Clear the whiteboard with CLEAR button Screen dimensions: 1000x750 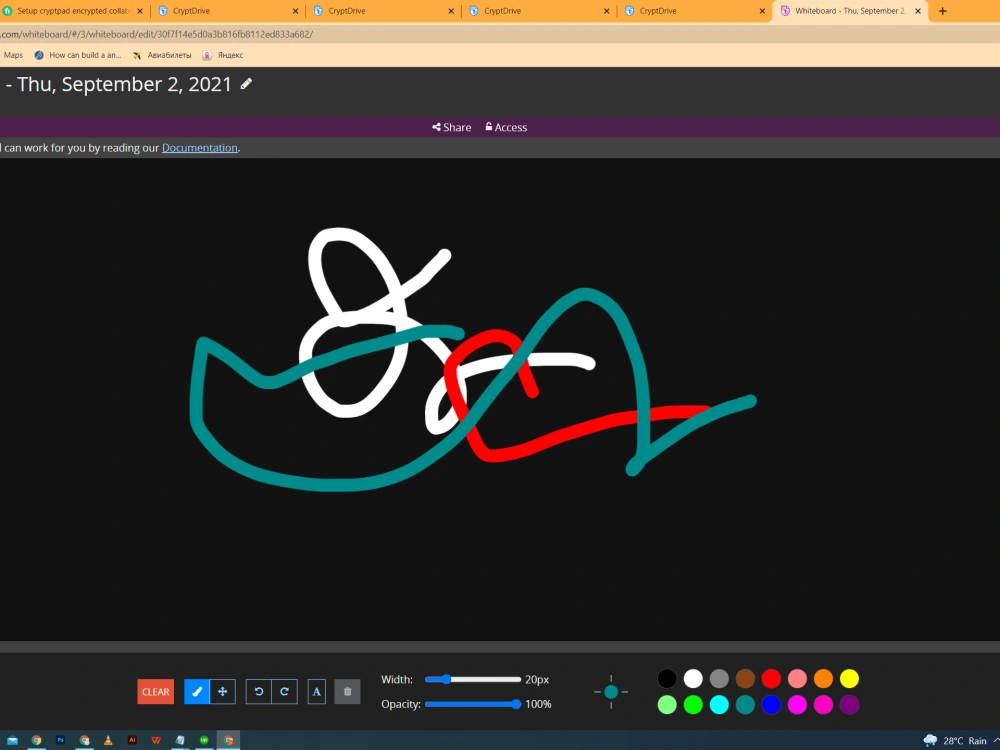pyautogui.click(x=156, y=691)
